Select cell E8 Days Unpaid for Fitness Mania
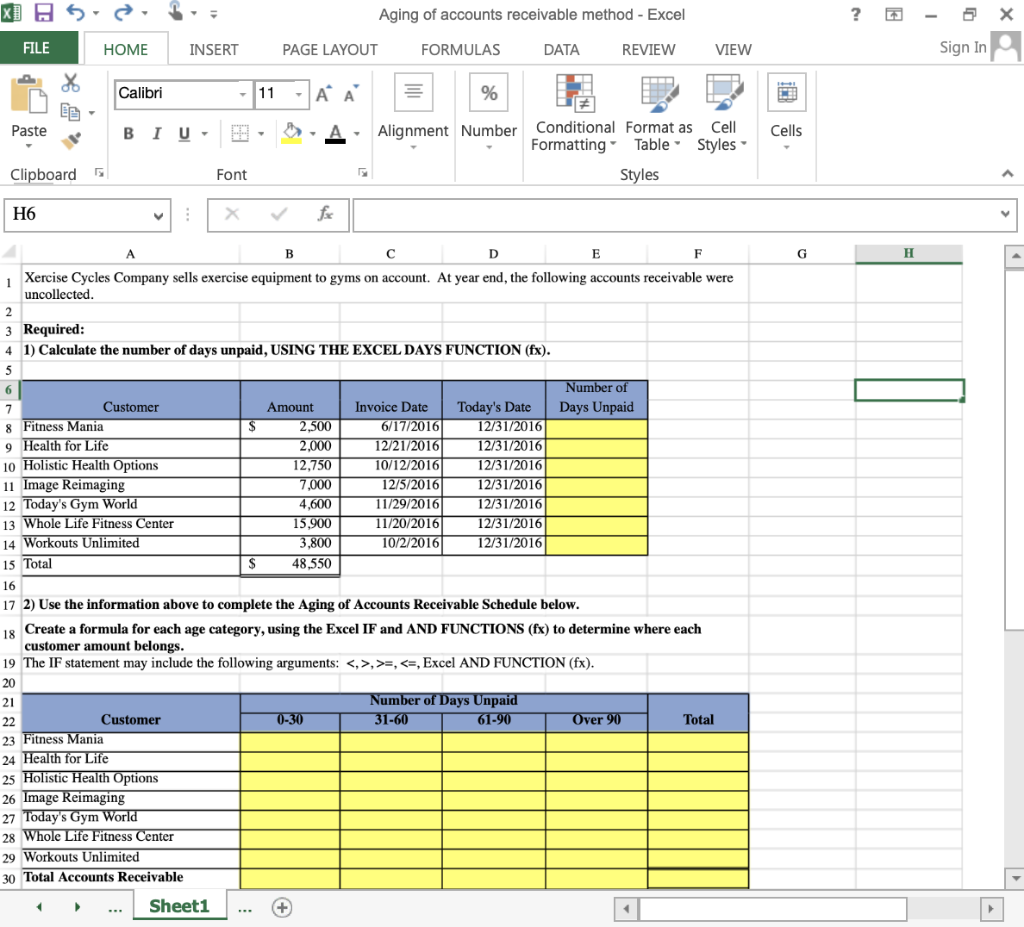The height and width of the screenshot is (927, 1024). click(x=596, y=427)
